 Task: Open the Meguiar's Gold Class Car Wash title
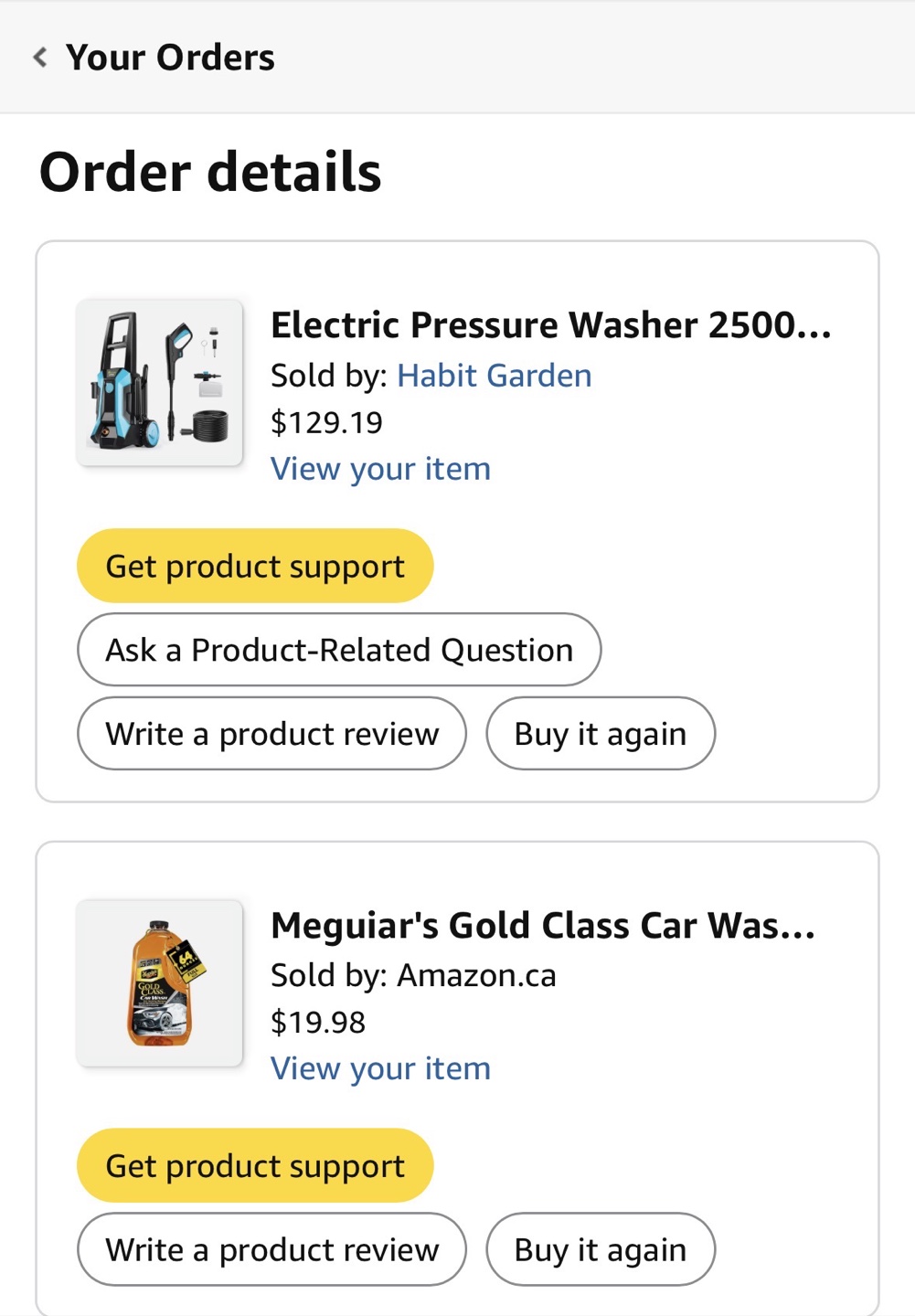(543, 926)
